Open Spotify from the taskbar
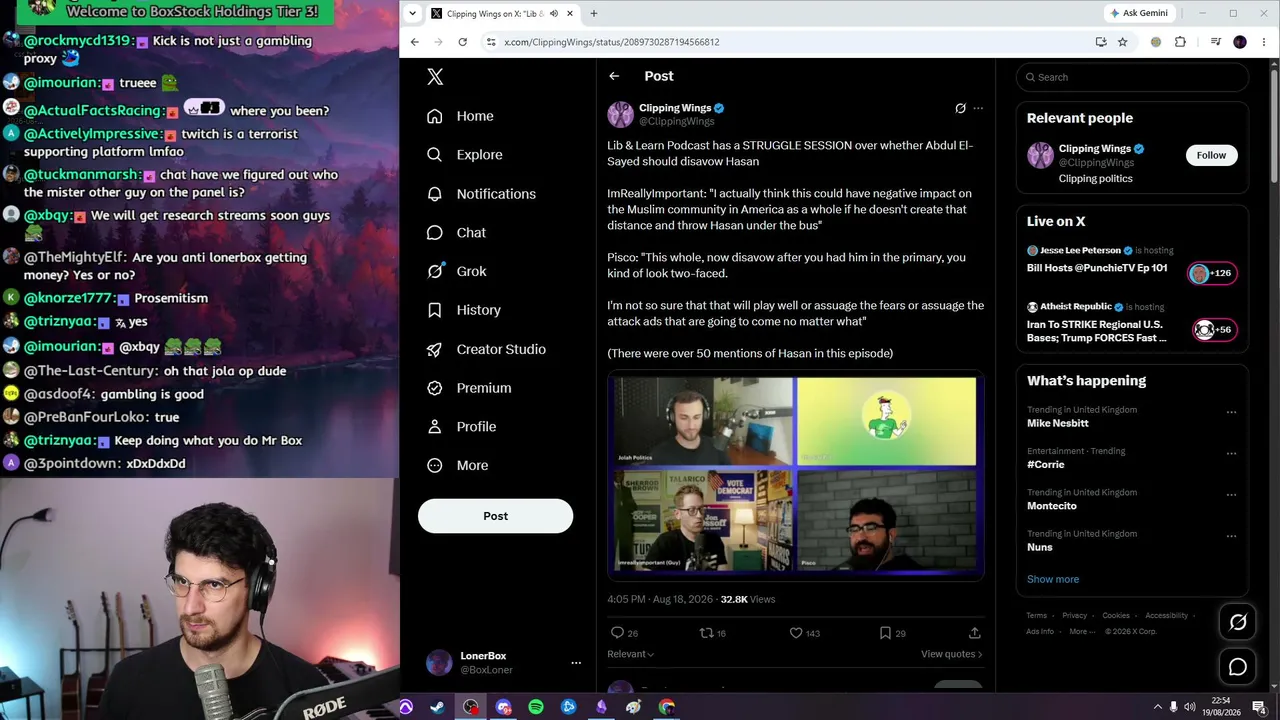 click(536, 707)
